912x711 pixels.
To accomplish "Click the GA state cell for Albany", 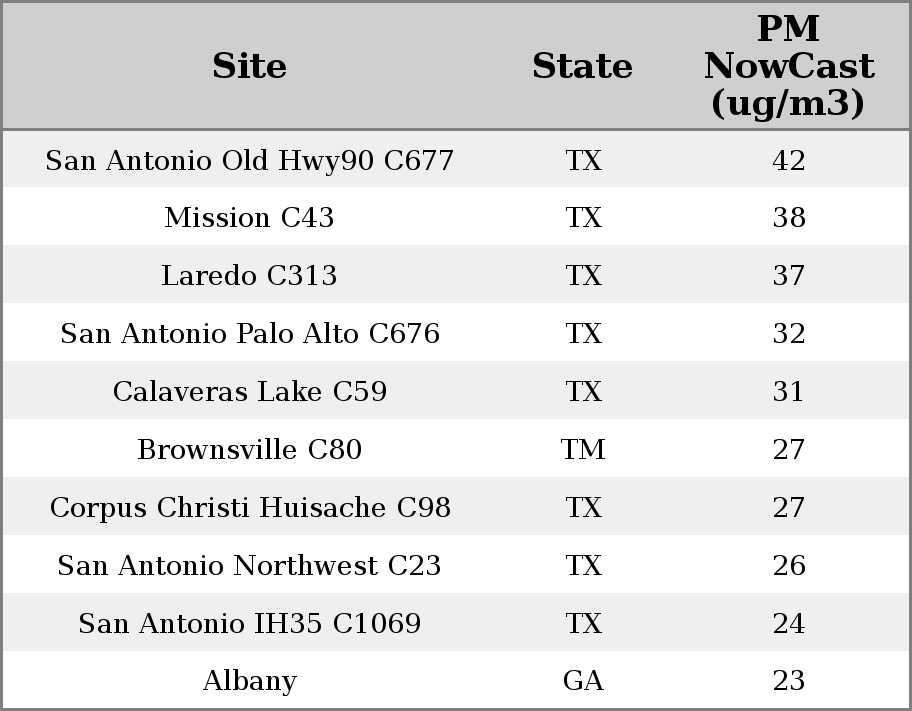I will coord(583,681).
